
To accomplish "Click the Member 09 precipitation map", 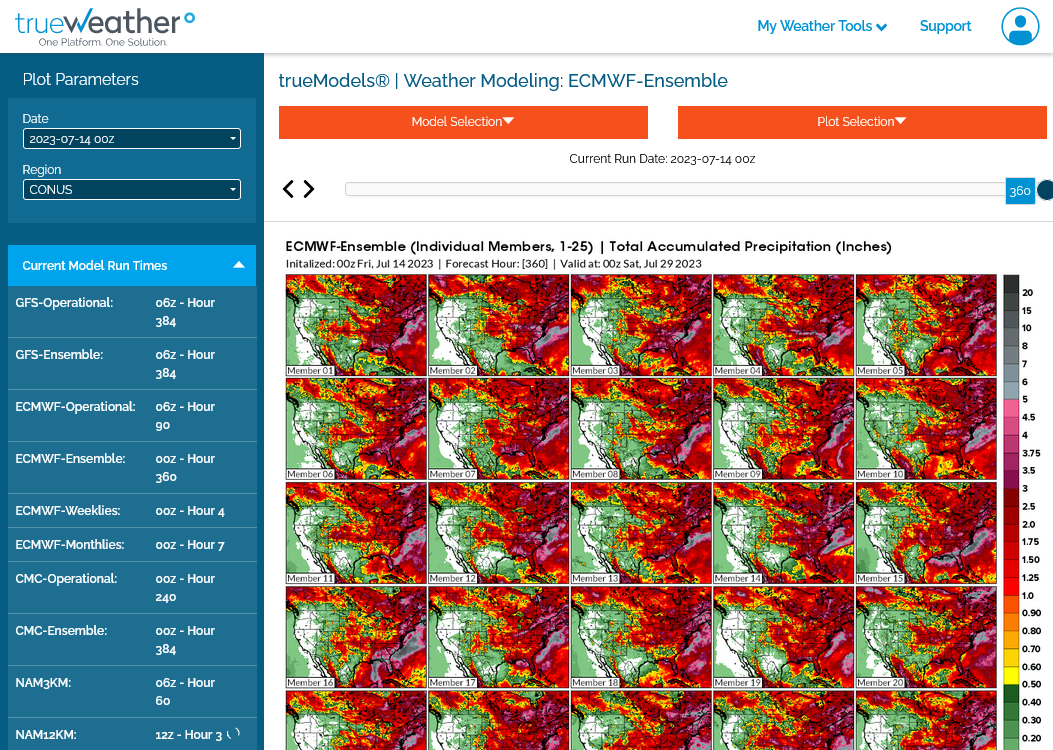I will 783,429.
